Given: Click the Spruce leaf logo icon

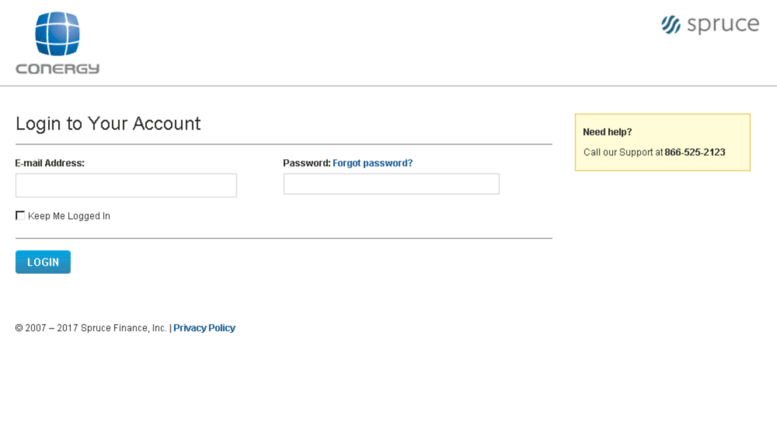Looking at the screenshot, I should coord(671,25).
